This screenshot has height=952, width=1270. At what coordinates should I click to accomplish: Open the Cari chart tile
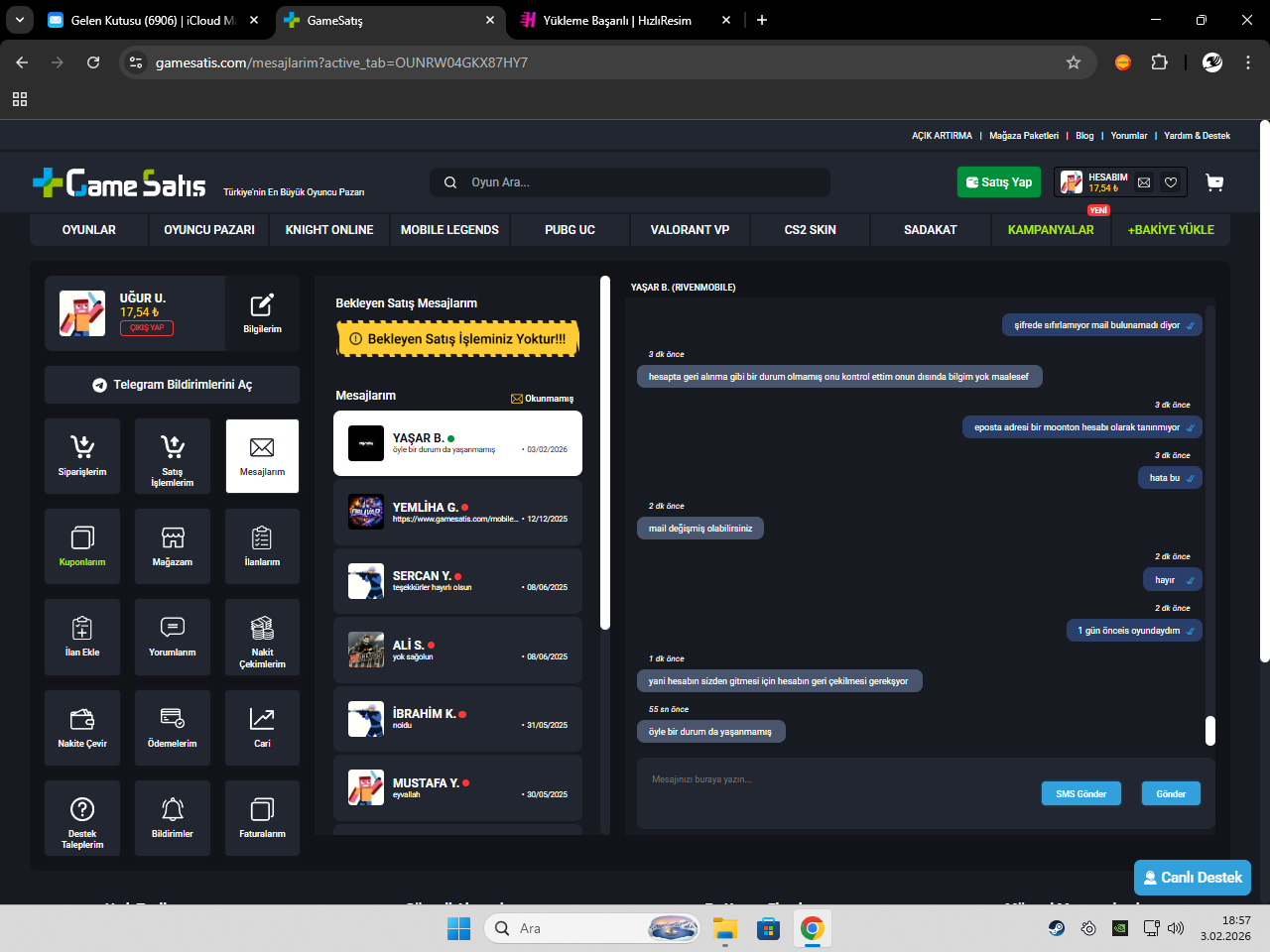[262, 728]
